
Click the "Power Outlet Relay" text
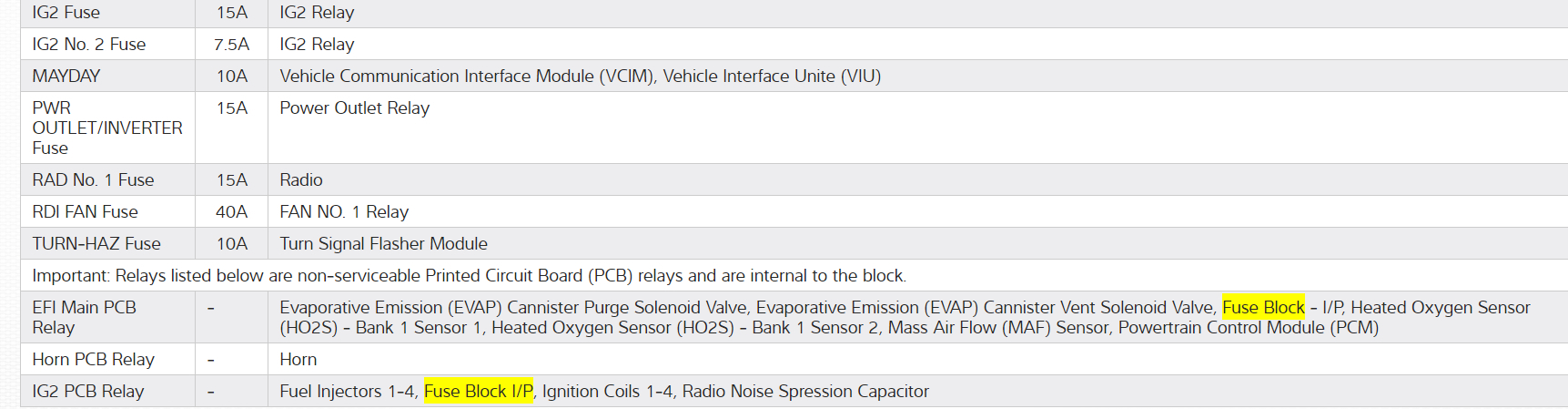(x=354, y=108)
